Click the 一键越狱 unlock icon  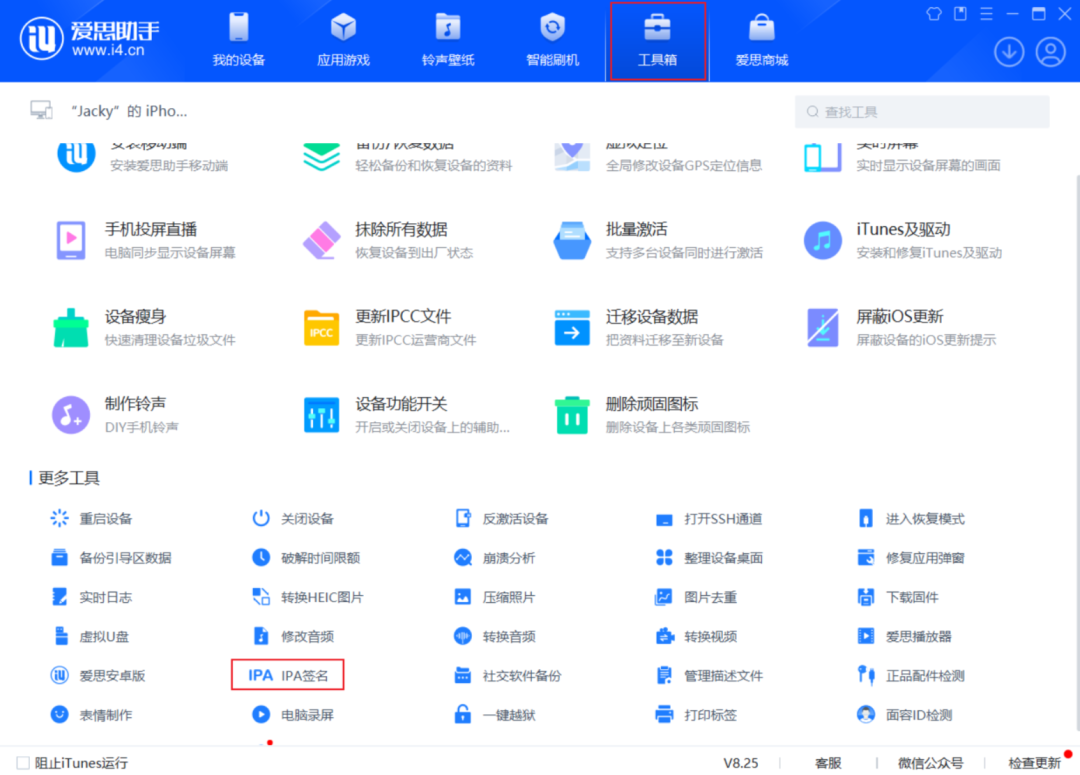[x=463, y=714]
